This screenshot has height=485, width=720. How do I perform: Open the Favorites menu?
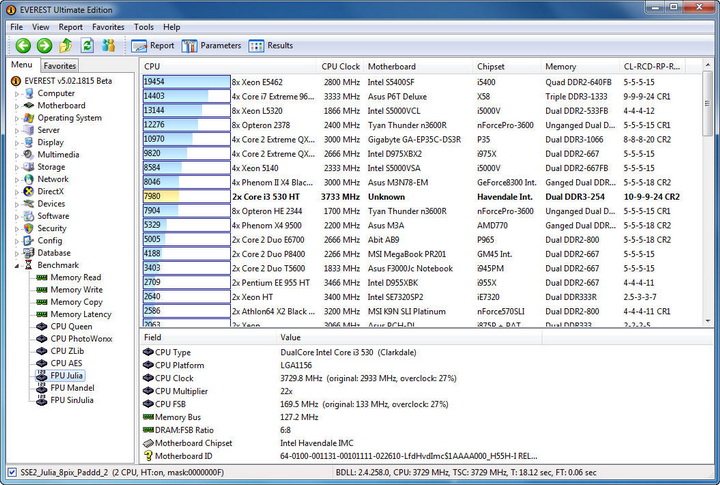coord(108,27)
